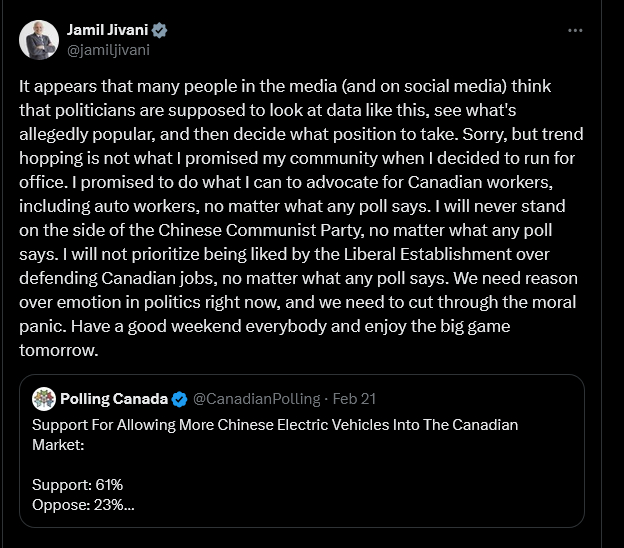Open the more options ellipsis menu
This screenshot has width=624, height=548.
pyautogui.click(x=575, y=30)
